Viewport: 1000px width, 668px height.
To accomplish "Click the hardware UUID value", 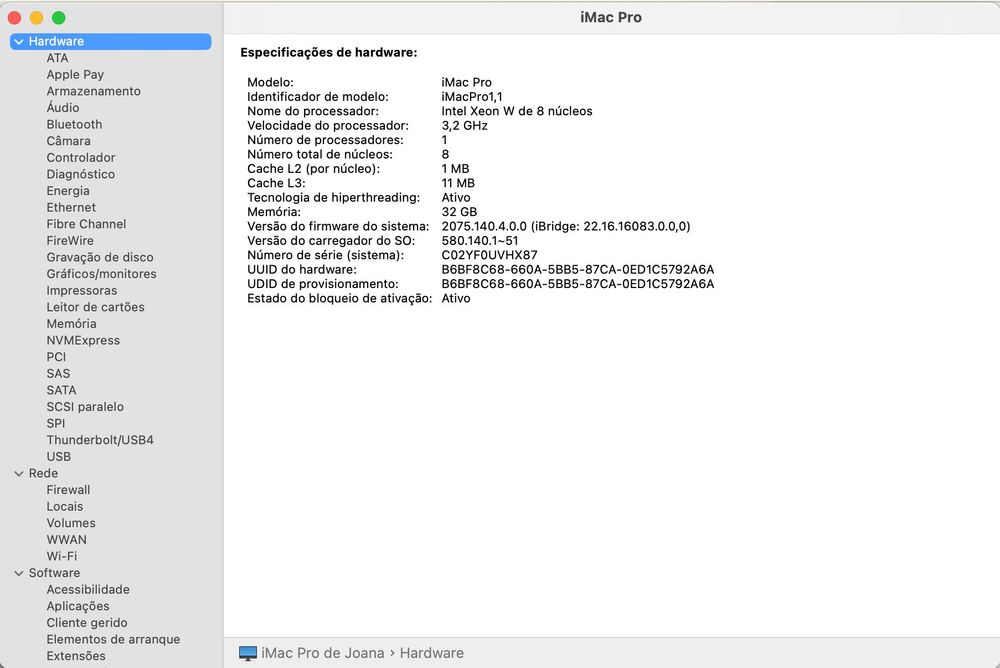I will (x=578, y=269).
